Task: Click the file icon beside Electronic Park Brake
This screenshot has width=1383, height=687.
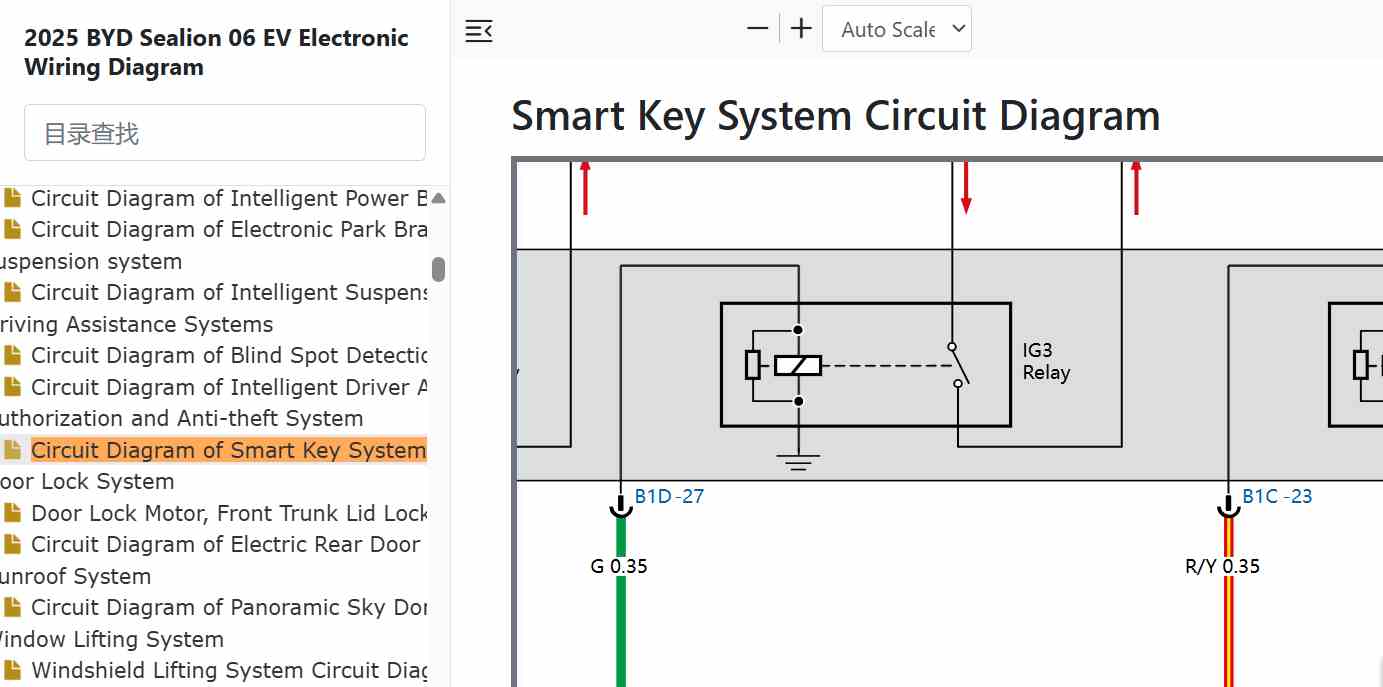Action: click(x=12, y=229)
